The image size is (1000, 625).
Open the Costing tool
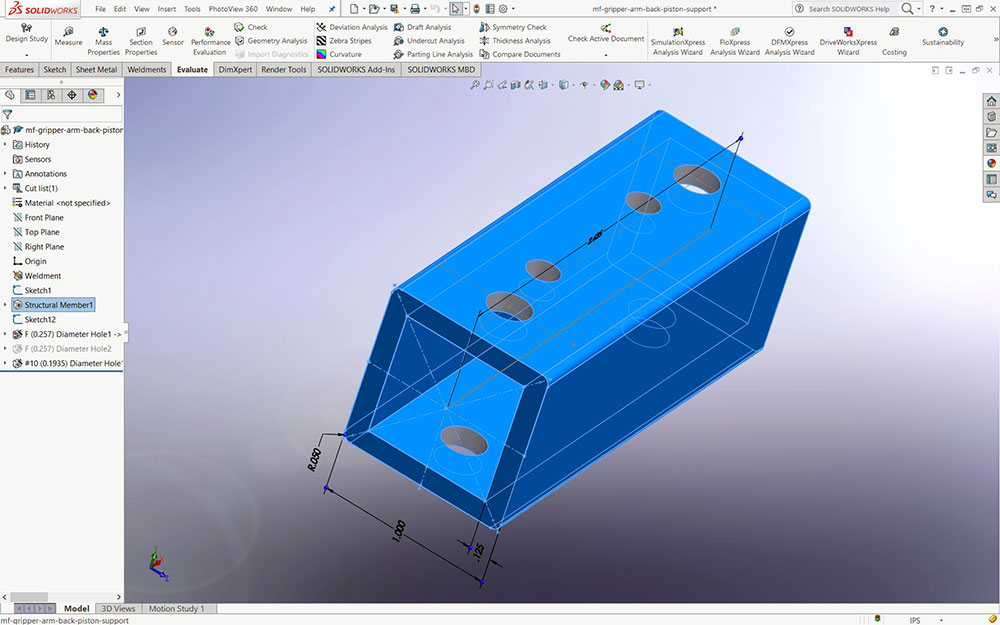pos(894,41)
